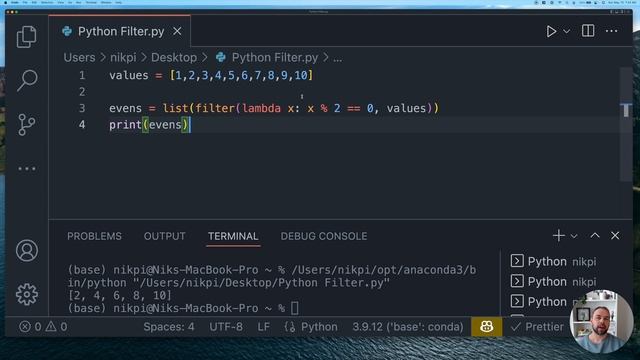
Task: Switch to the OUTPUT panel tab
Action: (164, 236)
